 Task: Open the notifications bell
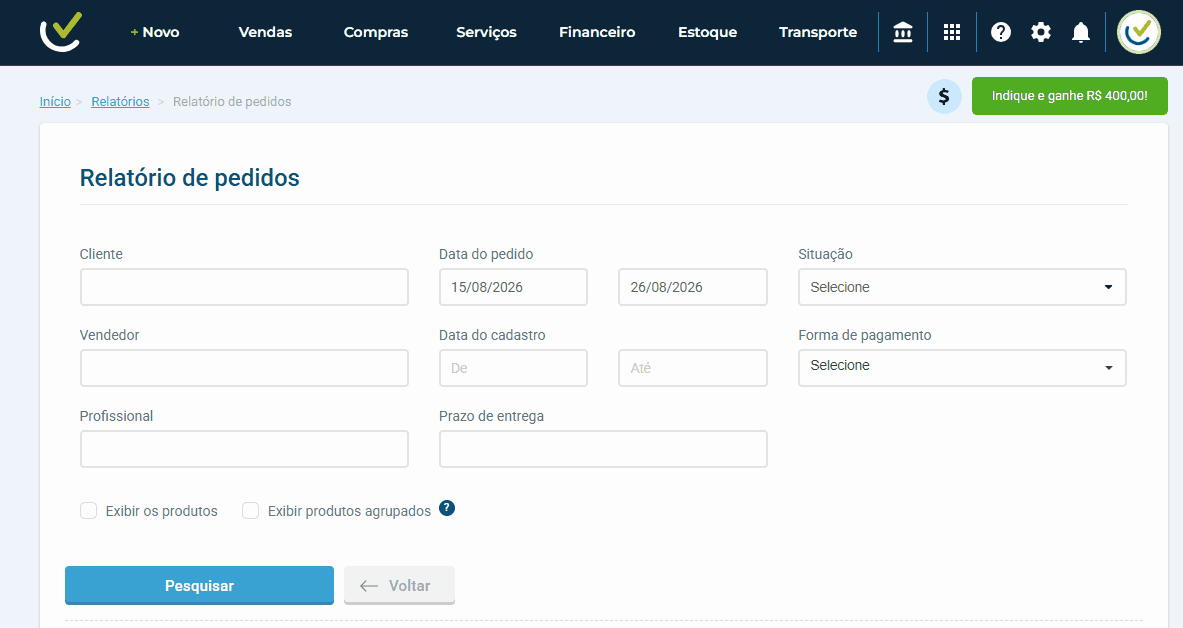tap(1080, 32)
